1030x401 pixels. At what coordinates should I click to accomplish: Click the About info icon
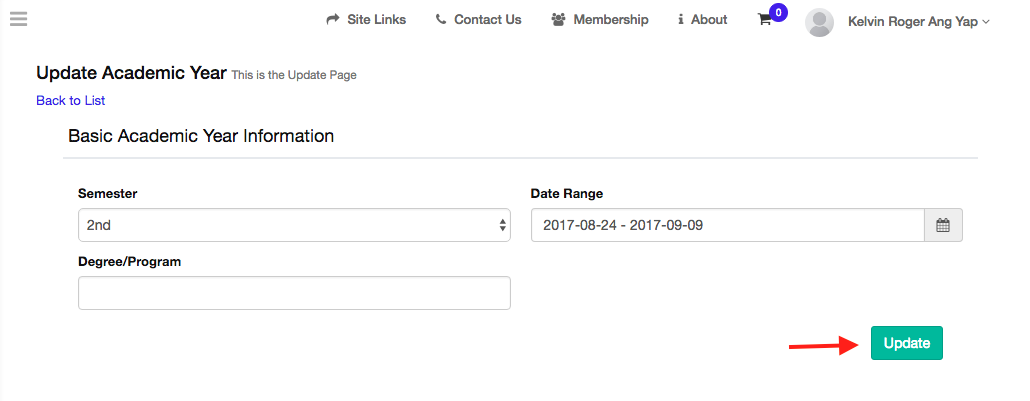(681, 20)
